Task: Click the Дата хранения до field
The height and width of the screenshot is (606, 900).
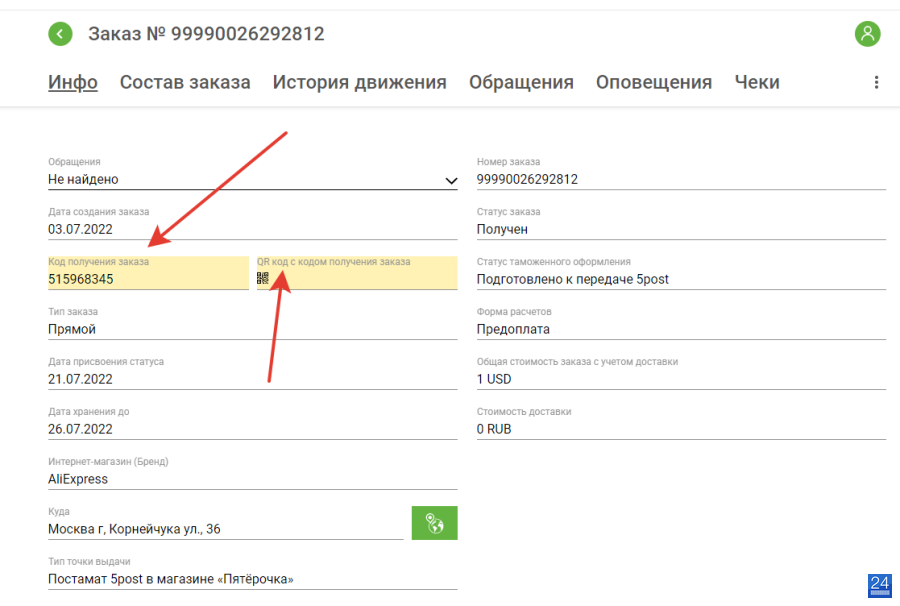Action: tap(253, 423)
